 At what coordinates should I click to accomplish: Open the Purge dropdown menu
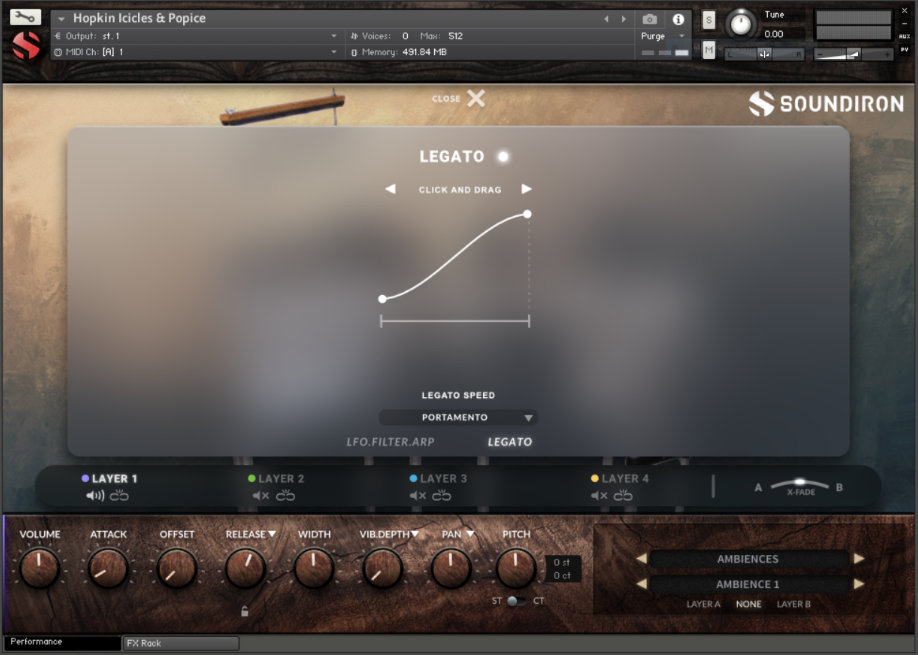tap(662, 35)
